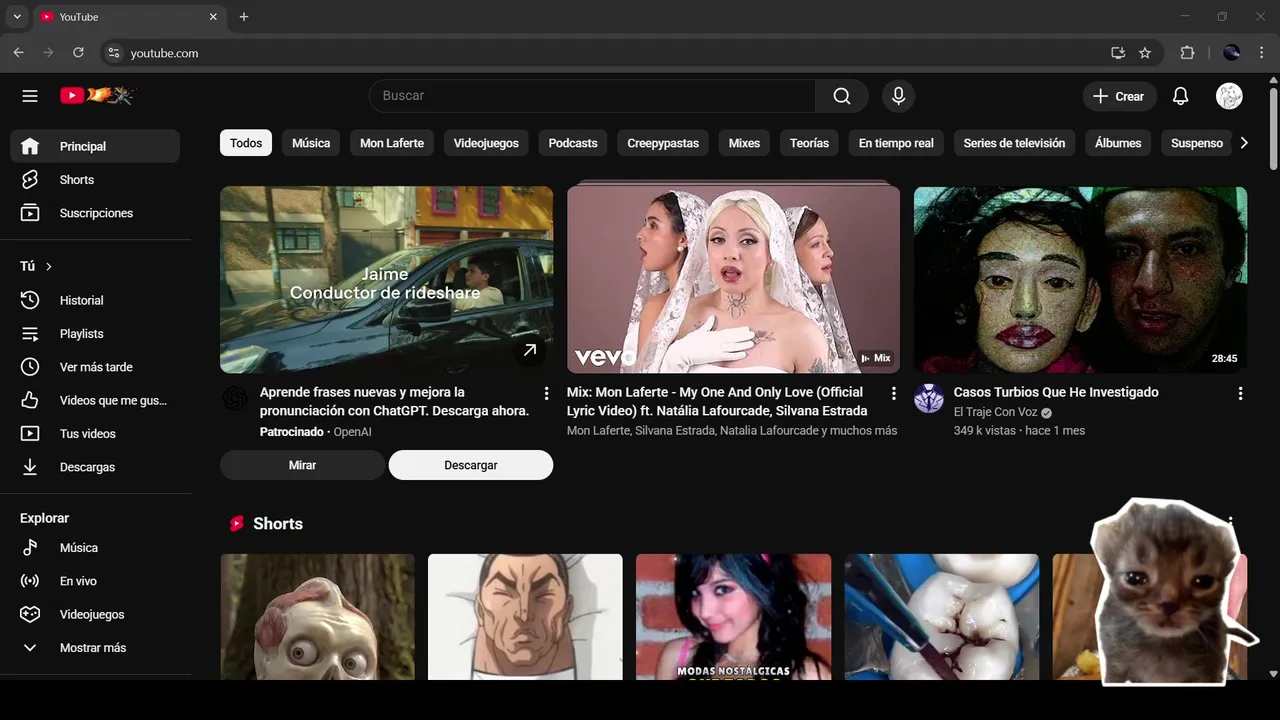Open a new browser tab
This screenshot has width=1280, height=720.
tap(243, 17)
